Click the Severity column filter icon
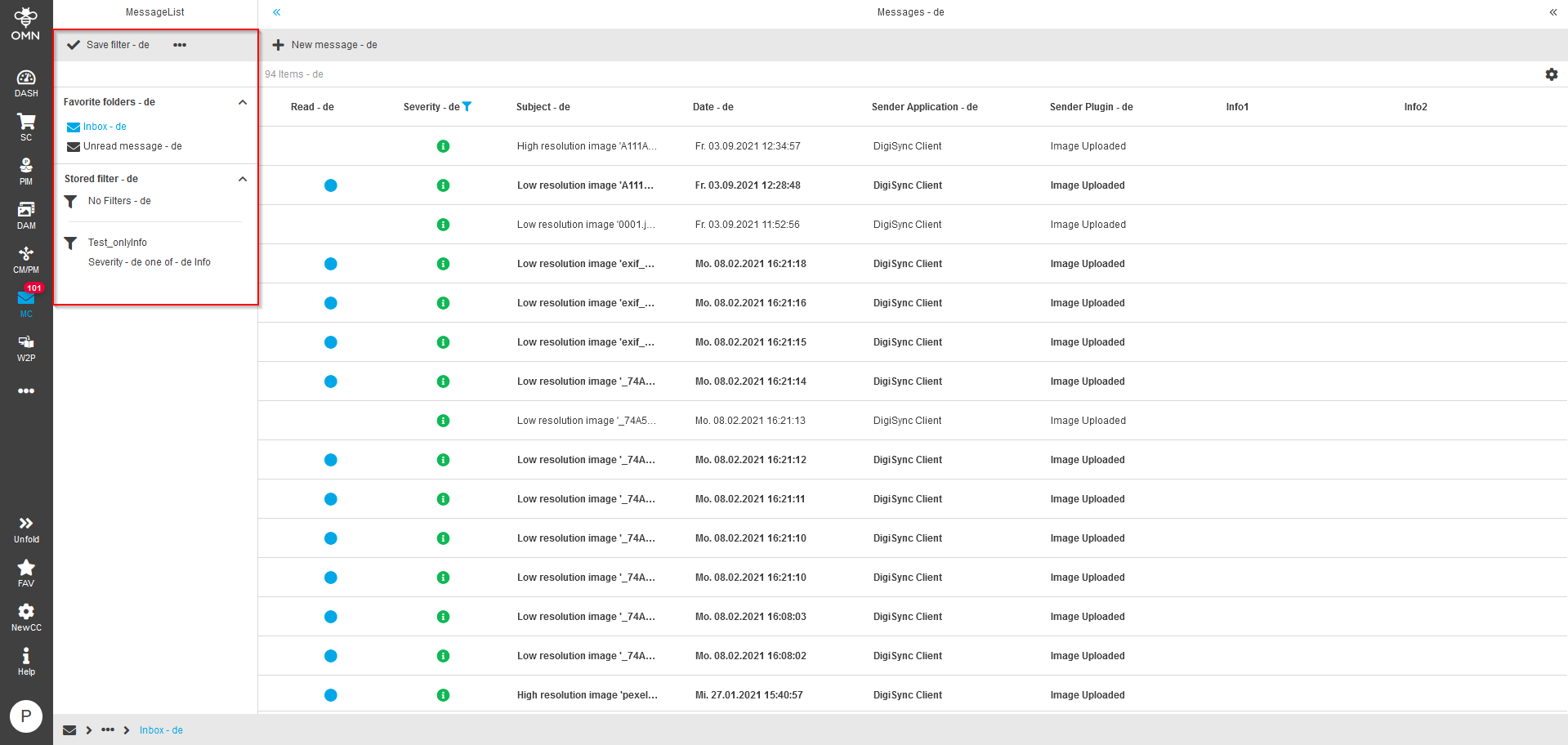The height and width of the screenshot is (745, 1568). coord(467,107)
